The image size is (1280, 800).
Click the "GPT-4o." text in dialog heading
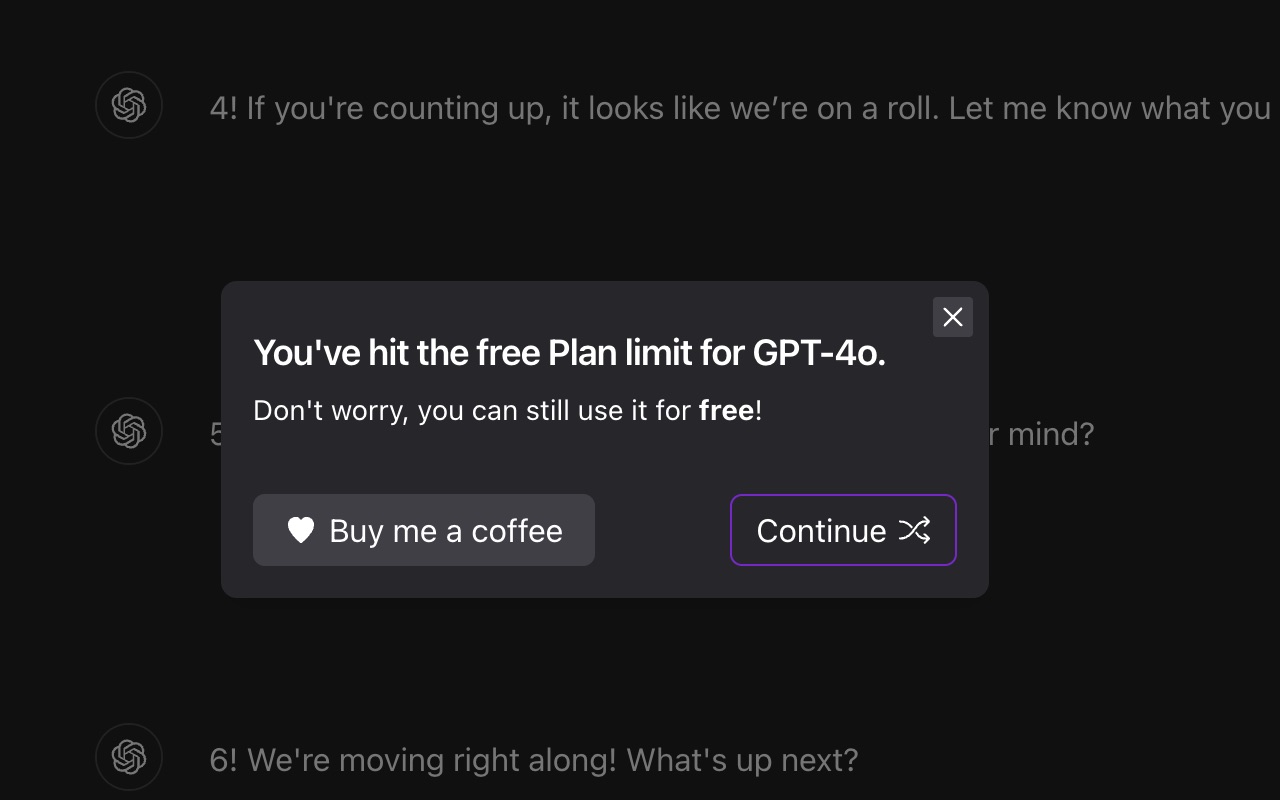click(818, 353)
